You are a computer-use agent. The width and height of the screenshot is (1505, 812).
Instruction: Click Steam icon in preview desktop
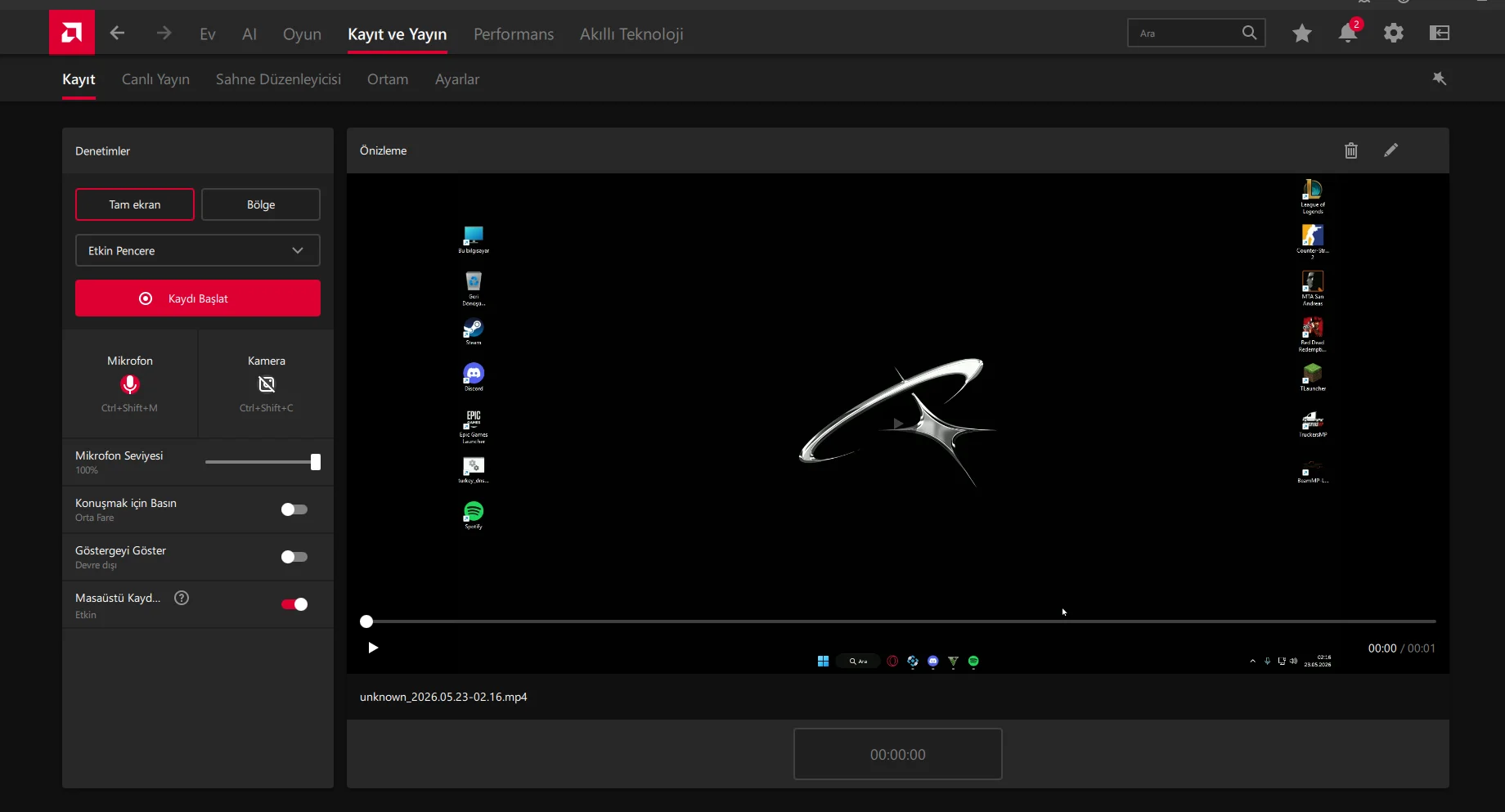[x=474, y=330]
